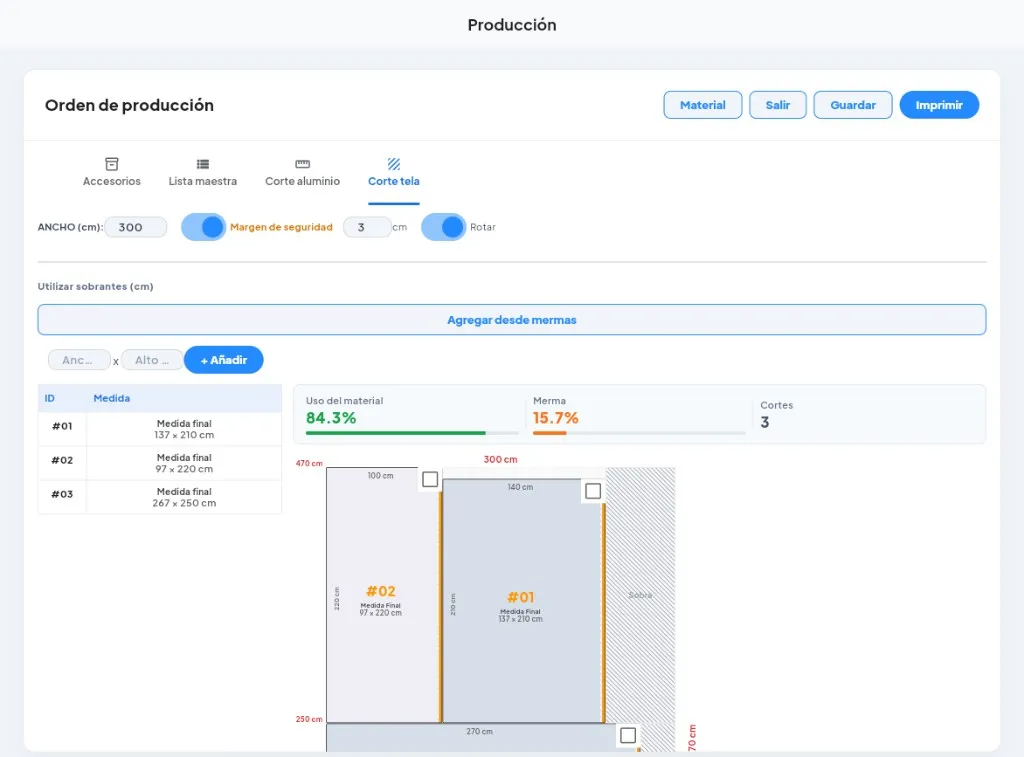Select table row #03 267 x 250 cm

(160, 497)
